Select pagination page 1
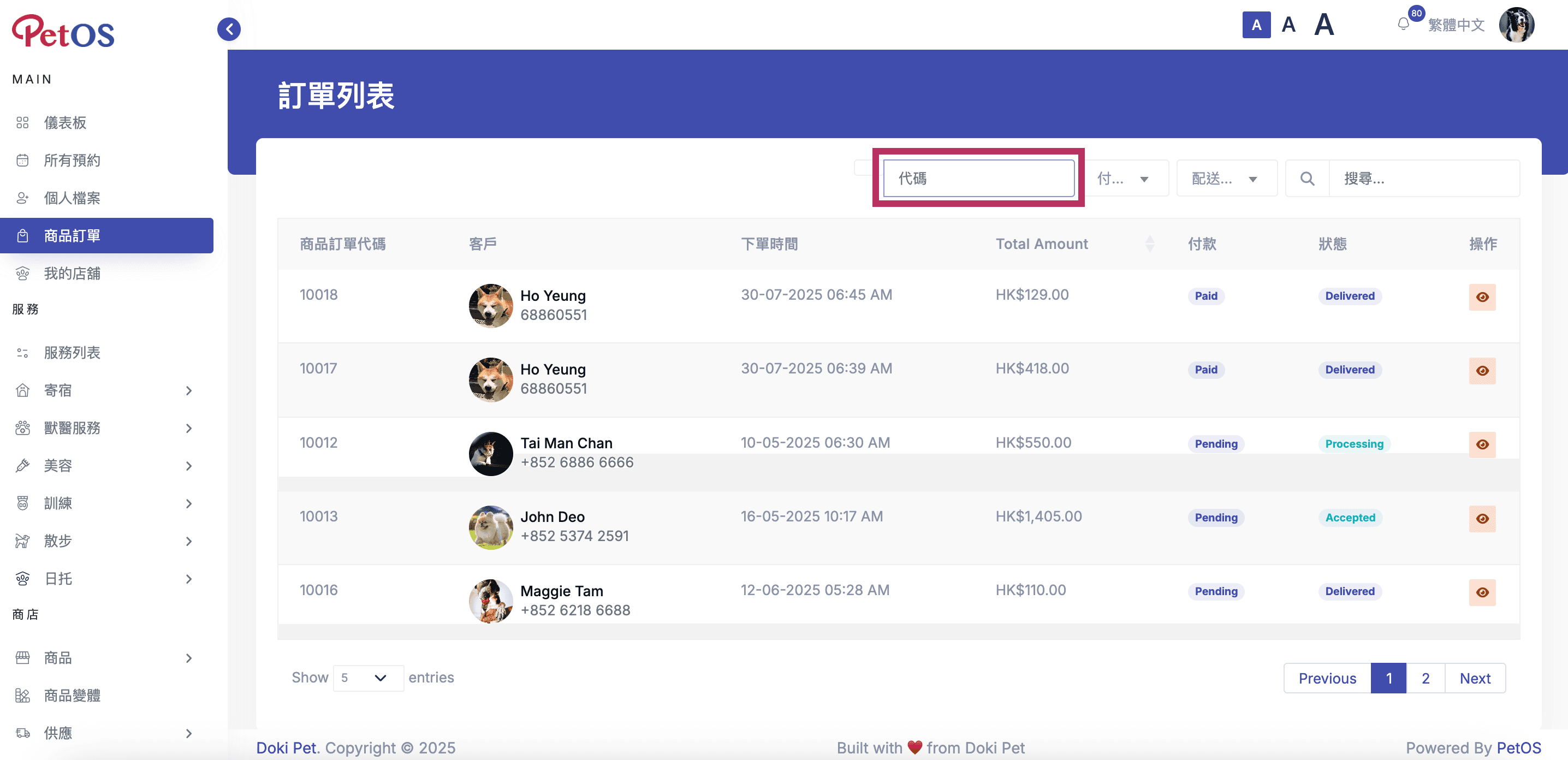 1388,678
